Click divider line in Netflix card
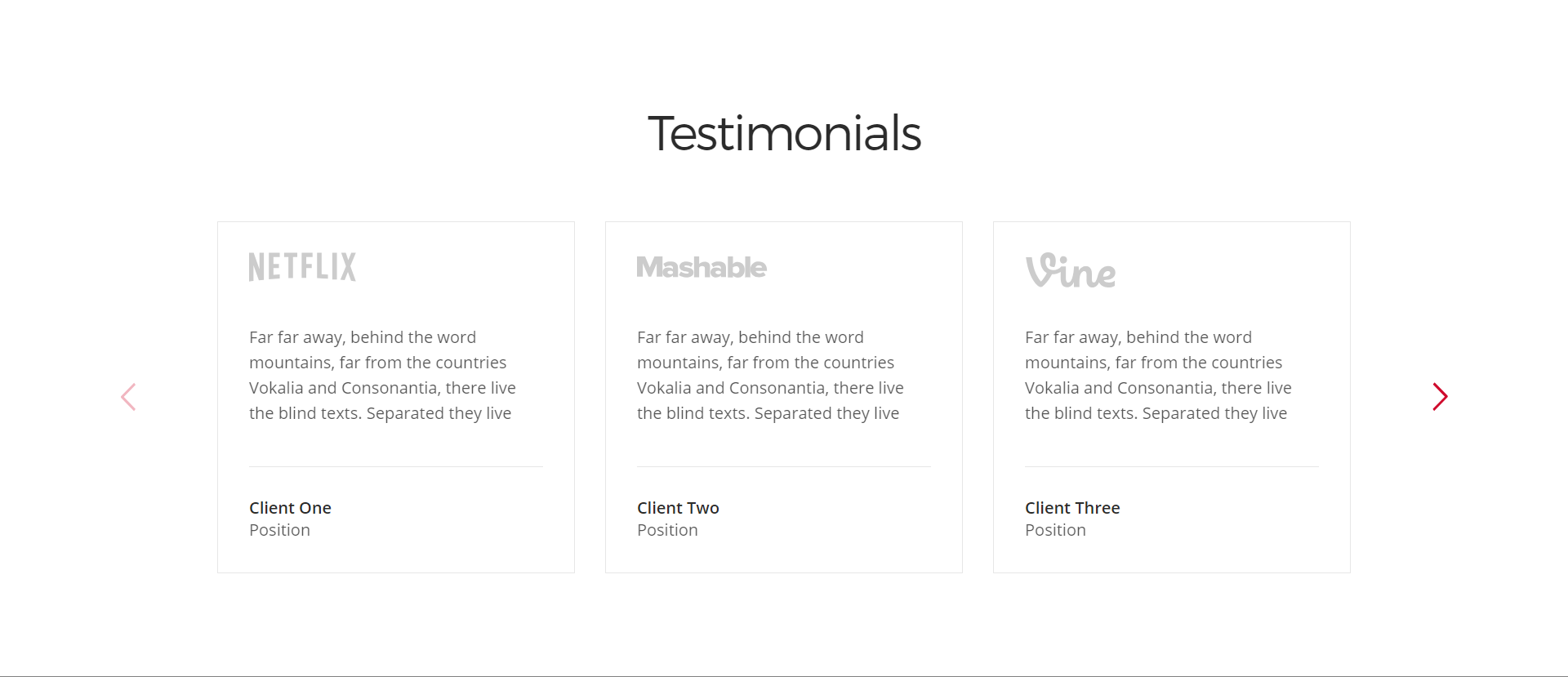Screen dimensions: 1568x677 [396, 466]
